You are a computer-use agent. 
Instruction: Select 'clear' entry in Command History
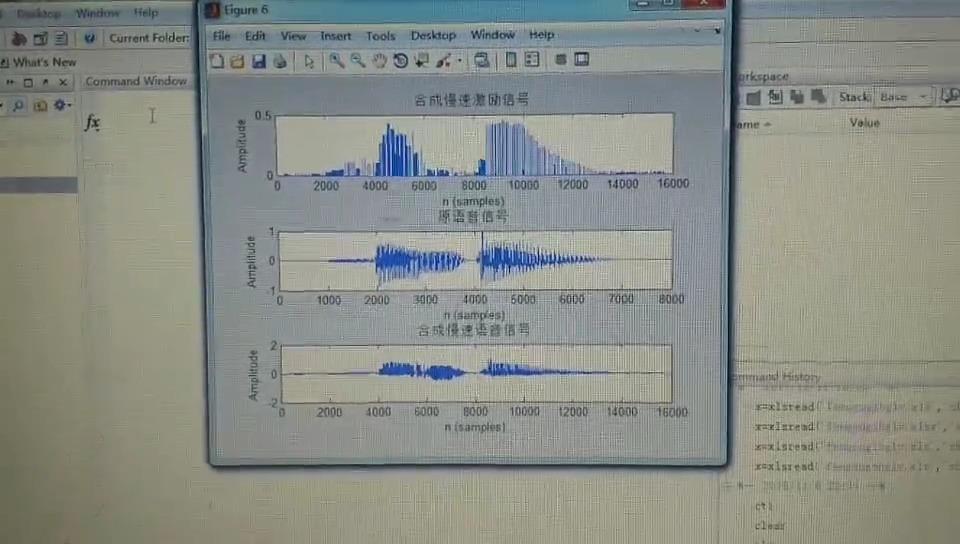[x=769, y=525]
